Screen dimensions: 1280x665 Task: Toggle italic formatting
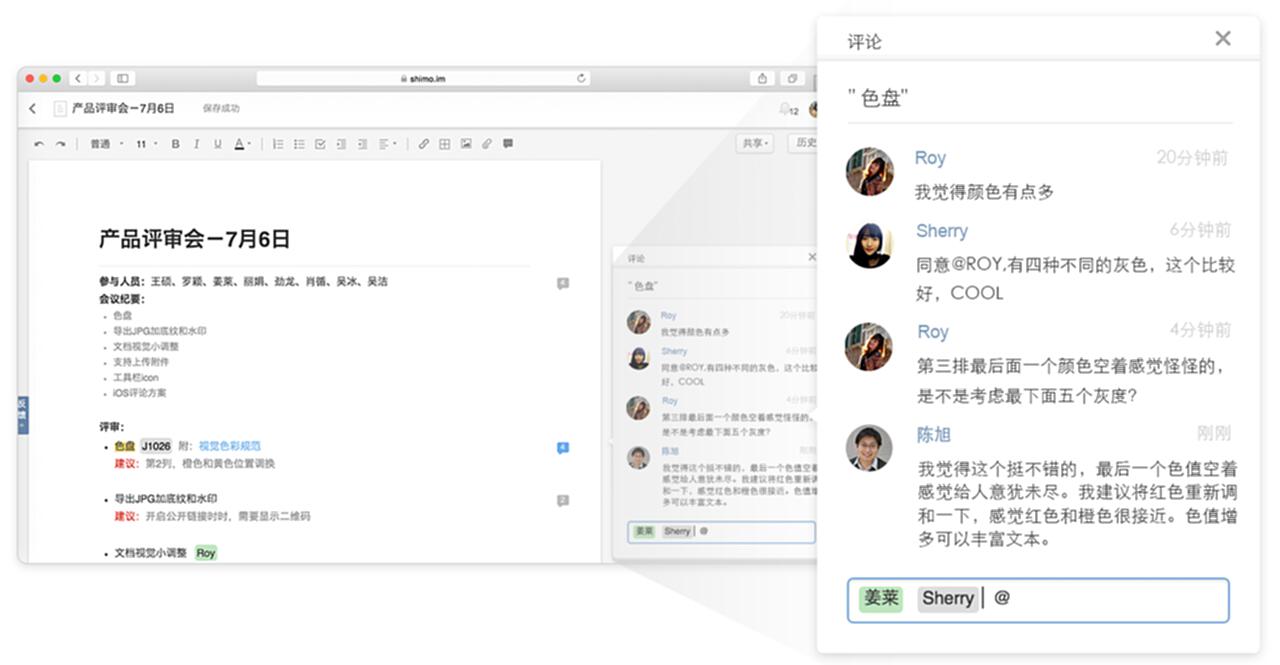197,144
